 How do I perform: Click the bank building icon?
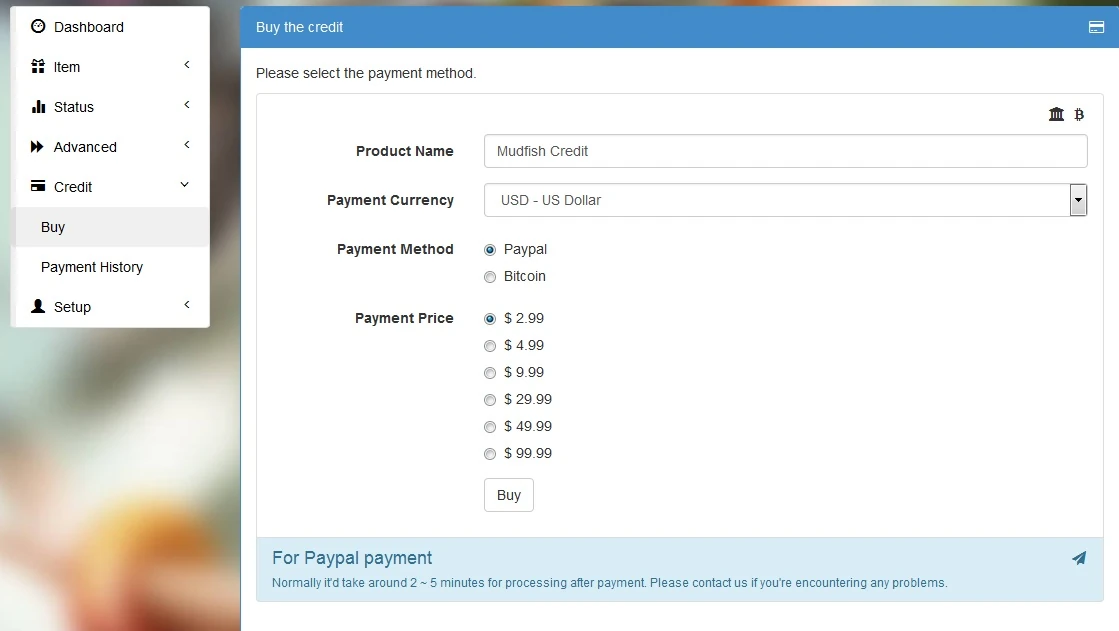pos(1056,115)
